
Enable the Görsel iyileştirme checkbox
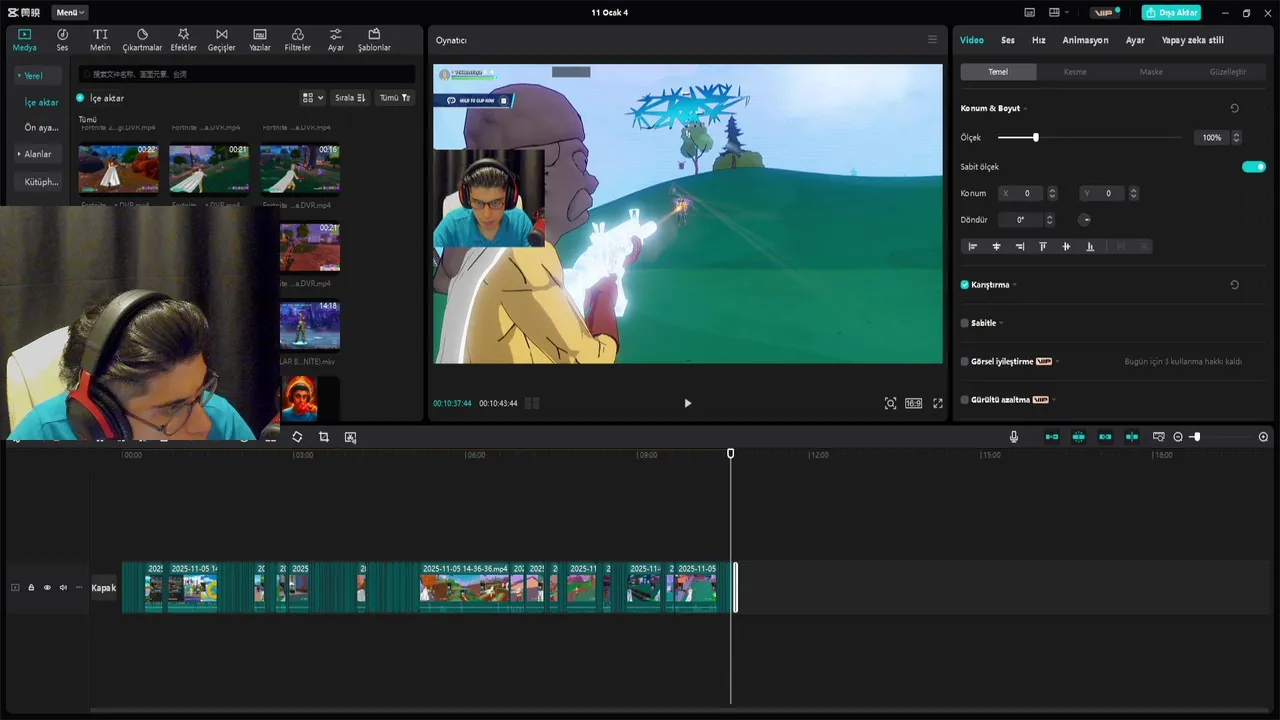coord(965,362)
